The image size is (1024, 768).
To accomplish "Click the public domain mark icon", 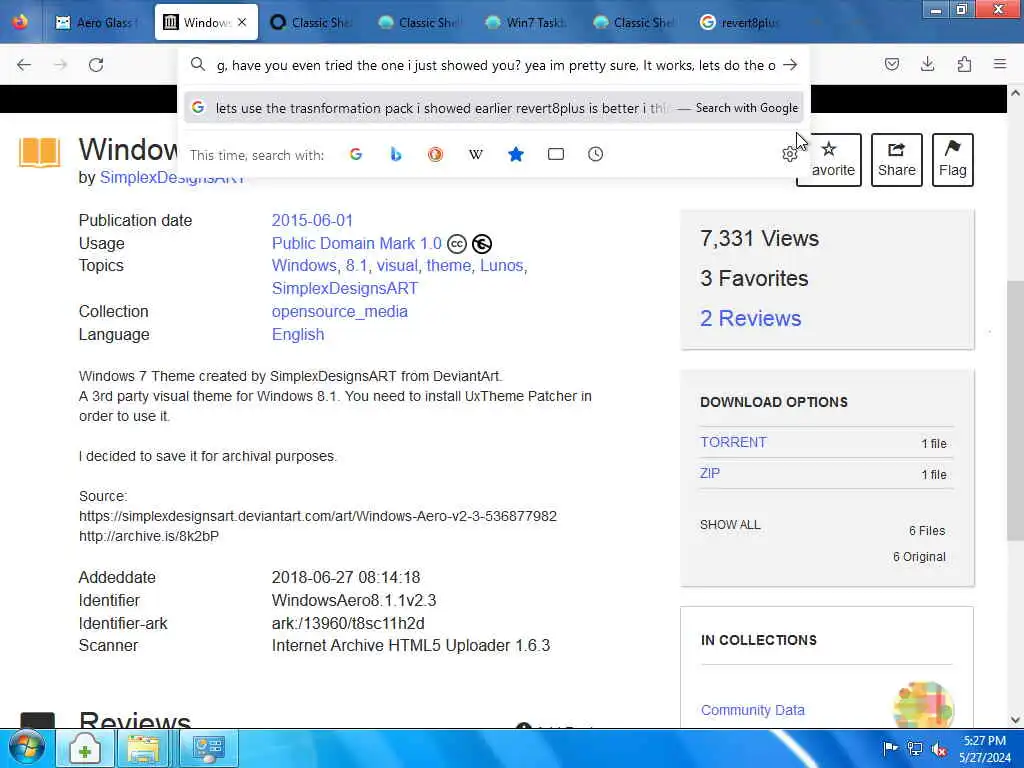I will [x=482, y=244].
